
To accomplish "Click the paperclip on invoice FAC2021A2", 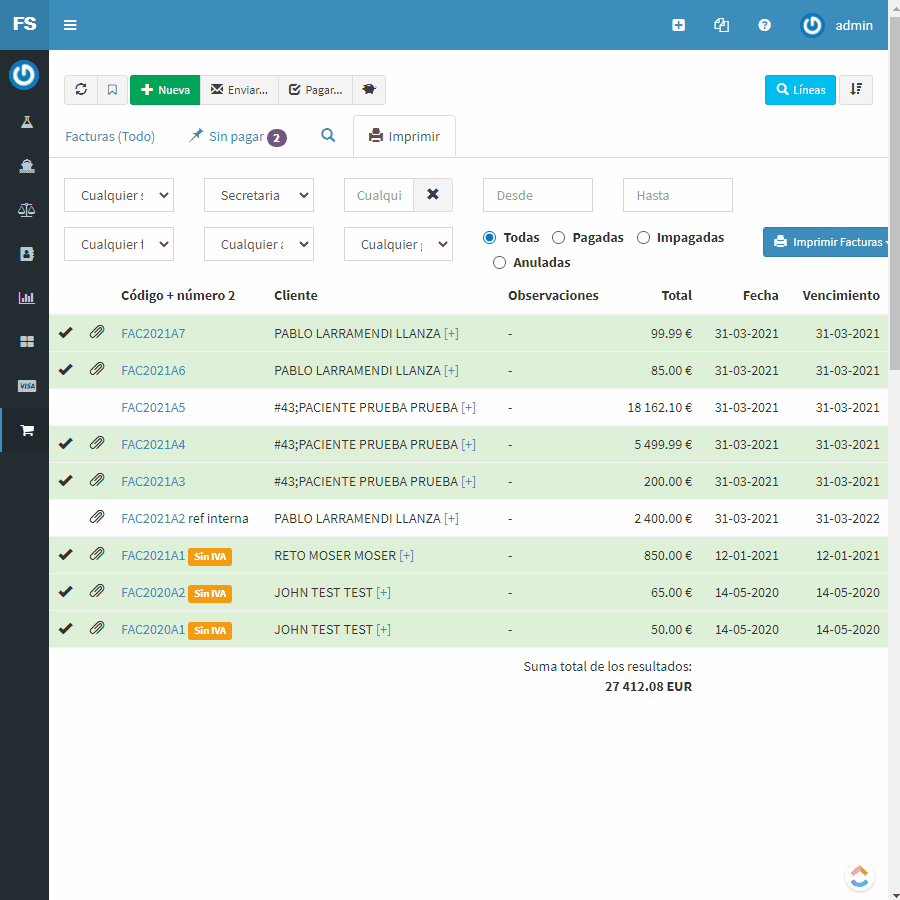I will click(x=97, y=518).
